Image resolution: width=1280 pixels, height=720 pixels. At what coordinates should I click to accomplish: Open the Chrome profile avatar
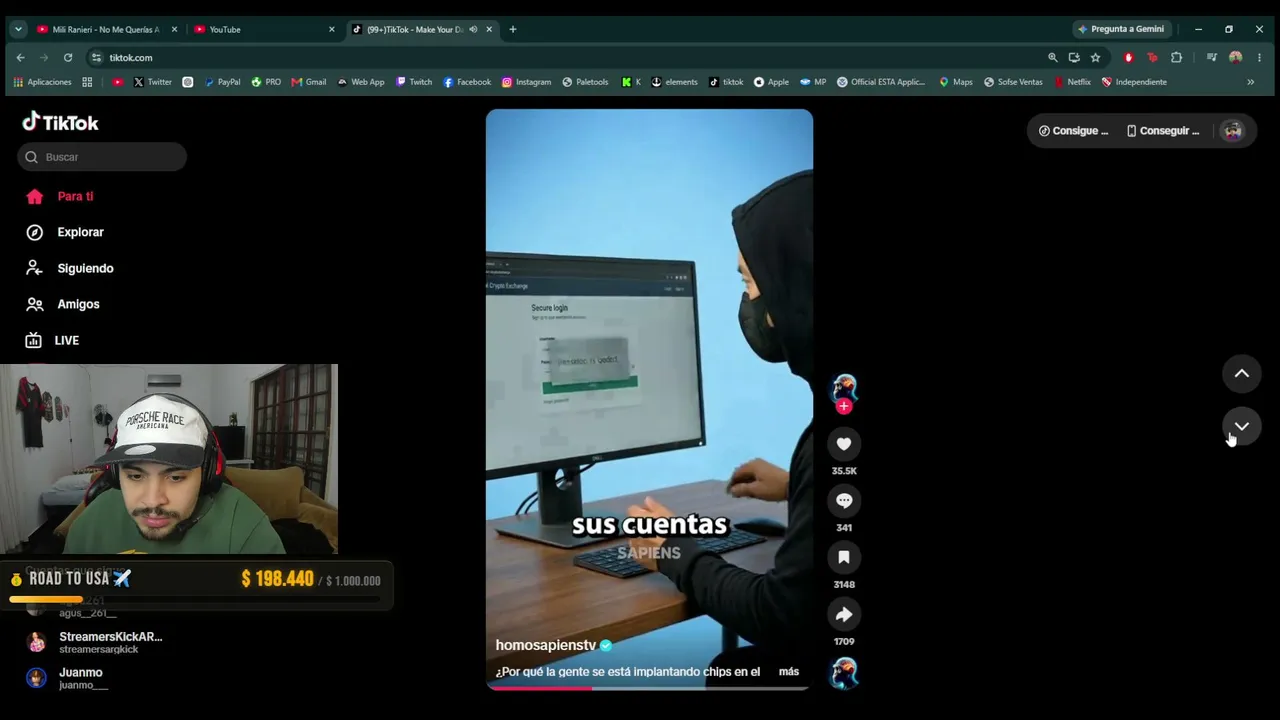(x=1236, y=58)
